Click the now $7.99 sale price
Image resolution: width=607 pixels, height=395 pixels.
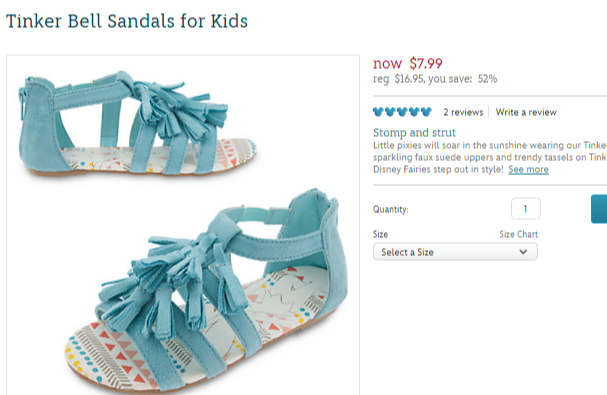[x=408, y=63]
